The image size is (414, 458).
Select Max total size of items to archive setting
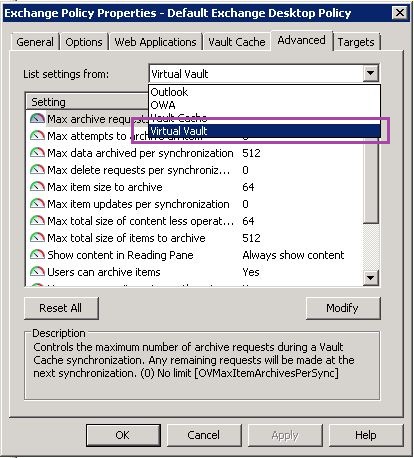tap(126, 238)
